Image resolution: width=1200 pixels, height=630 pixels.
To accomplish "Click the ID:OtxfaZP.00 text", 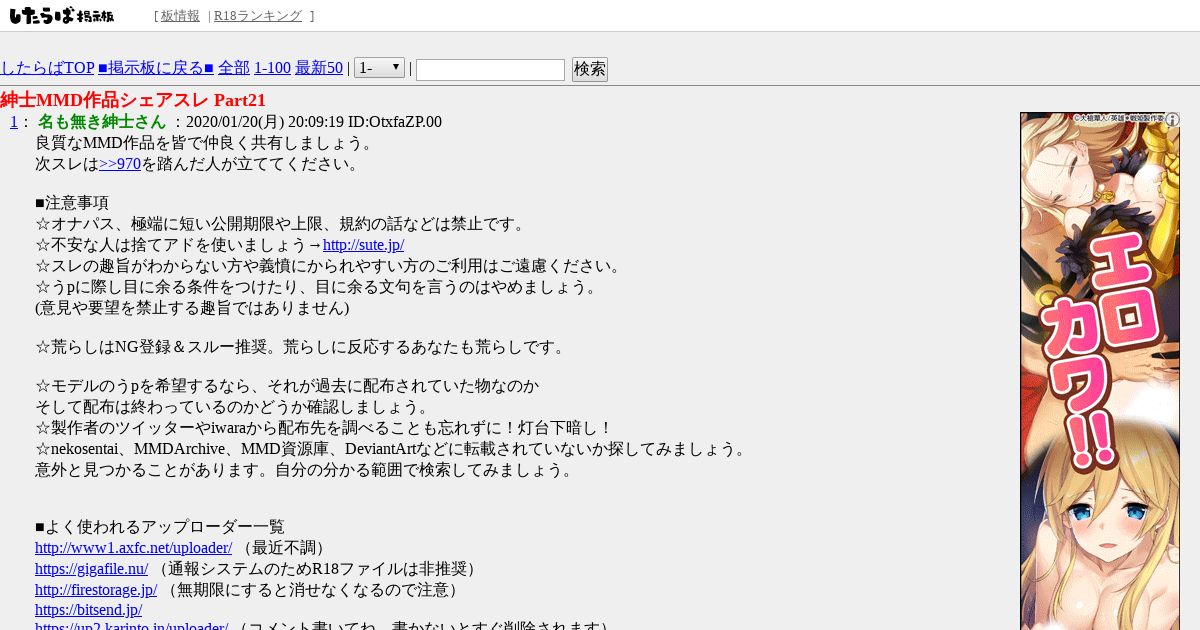I will (x=395, y=122).
